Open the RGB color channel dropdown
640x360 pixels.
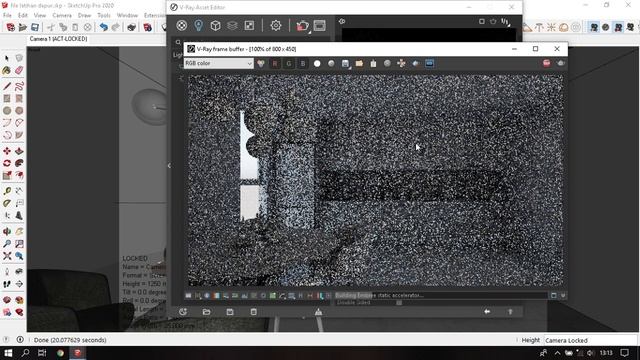(x=218, y=63)
